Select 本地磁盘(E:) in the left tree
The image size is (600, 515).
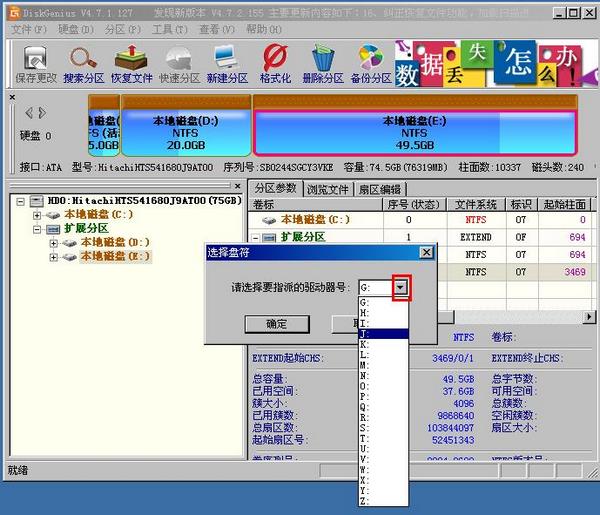point(116,256)
